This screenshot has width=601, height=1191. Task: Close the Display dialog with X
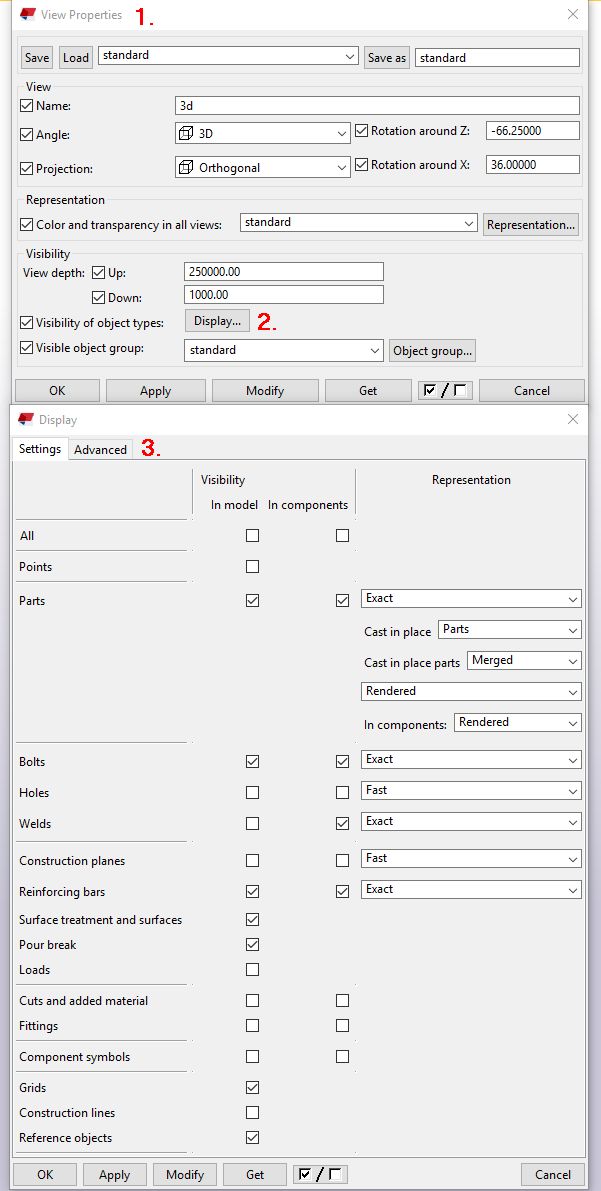tap(573, 420)
